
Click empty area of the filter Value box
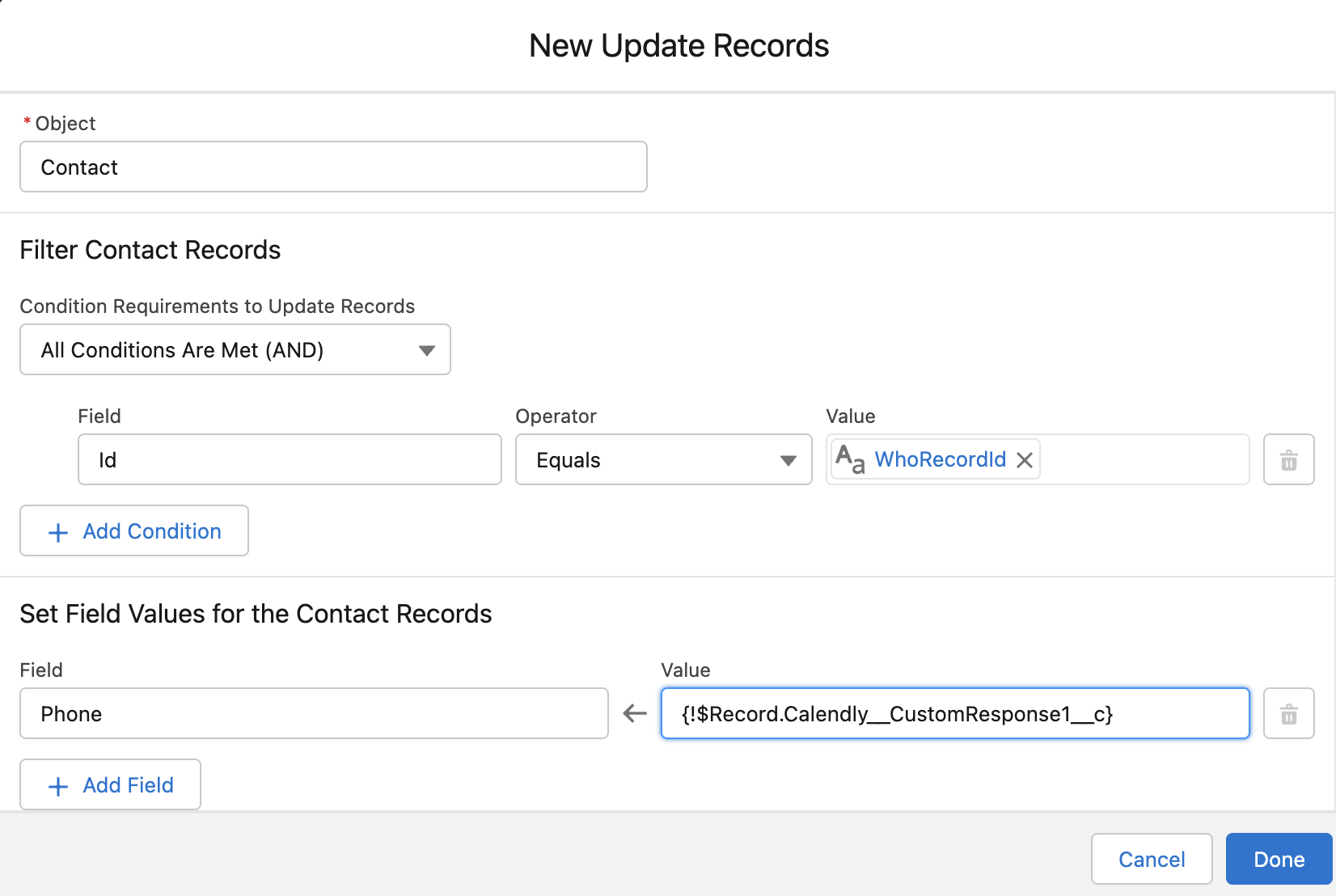coord(1144,460)
